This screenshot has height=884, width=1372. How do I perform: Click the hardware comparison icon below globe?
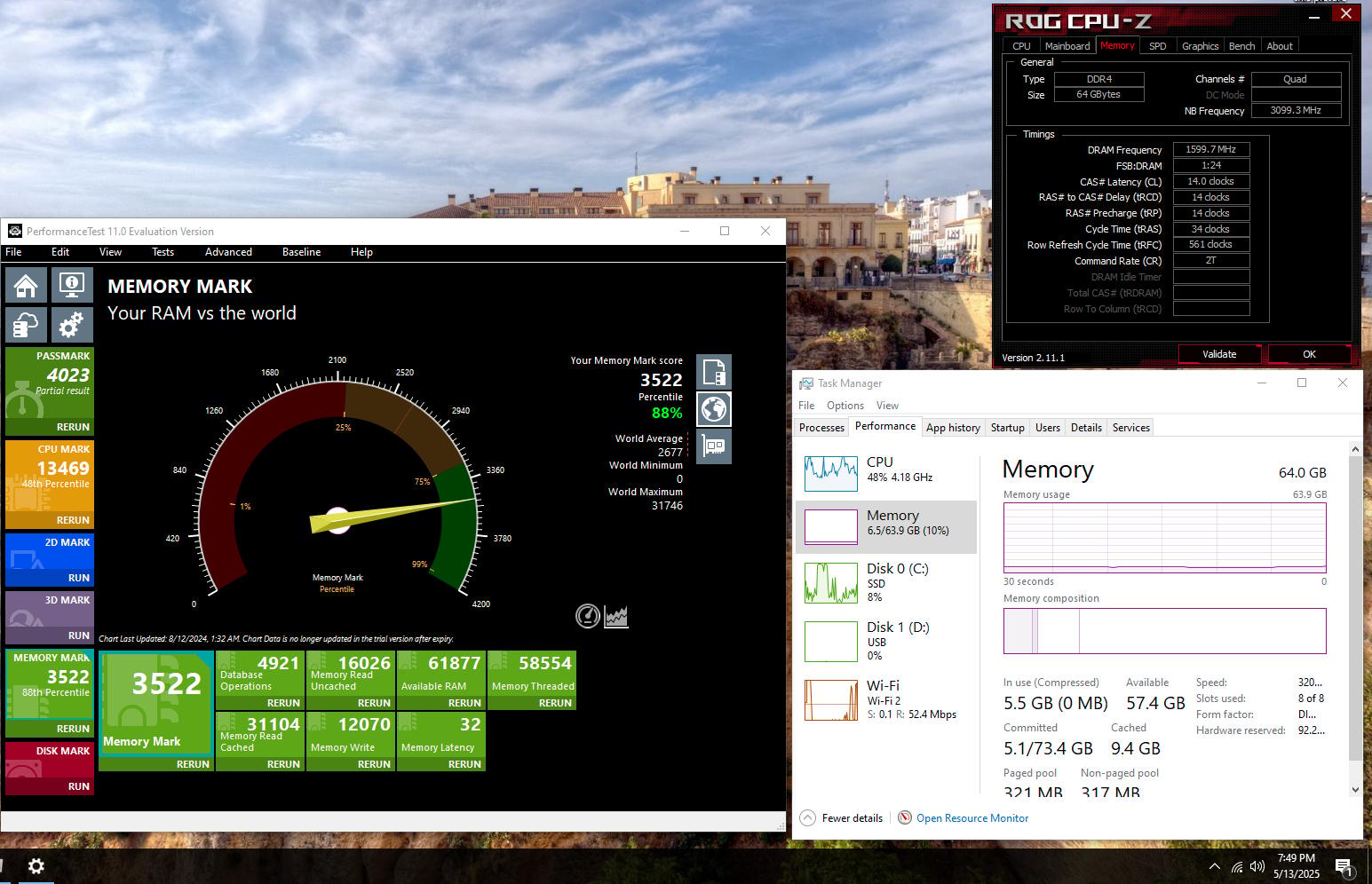point(714,446)
